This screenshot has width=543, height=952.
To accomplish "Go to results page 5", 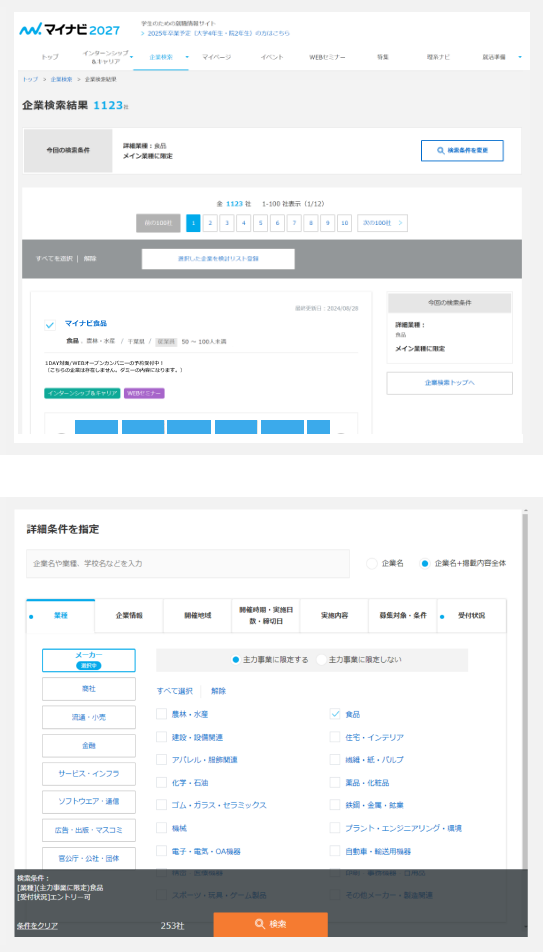I will [x=260, y=223].
